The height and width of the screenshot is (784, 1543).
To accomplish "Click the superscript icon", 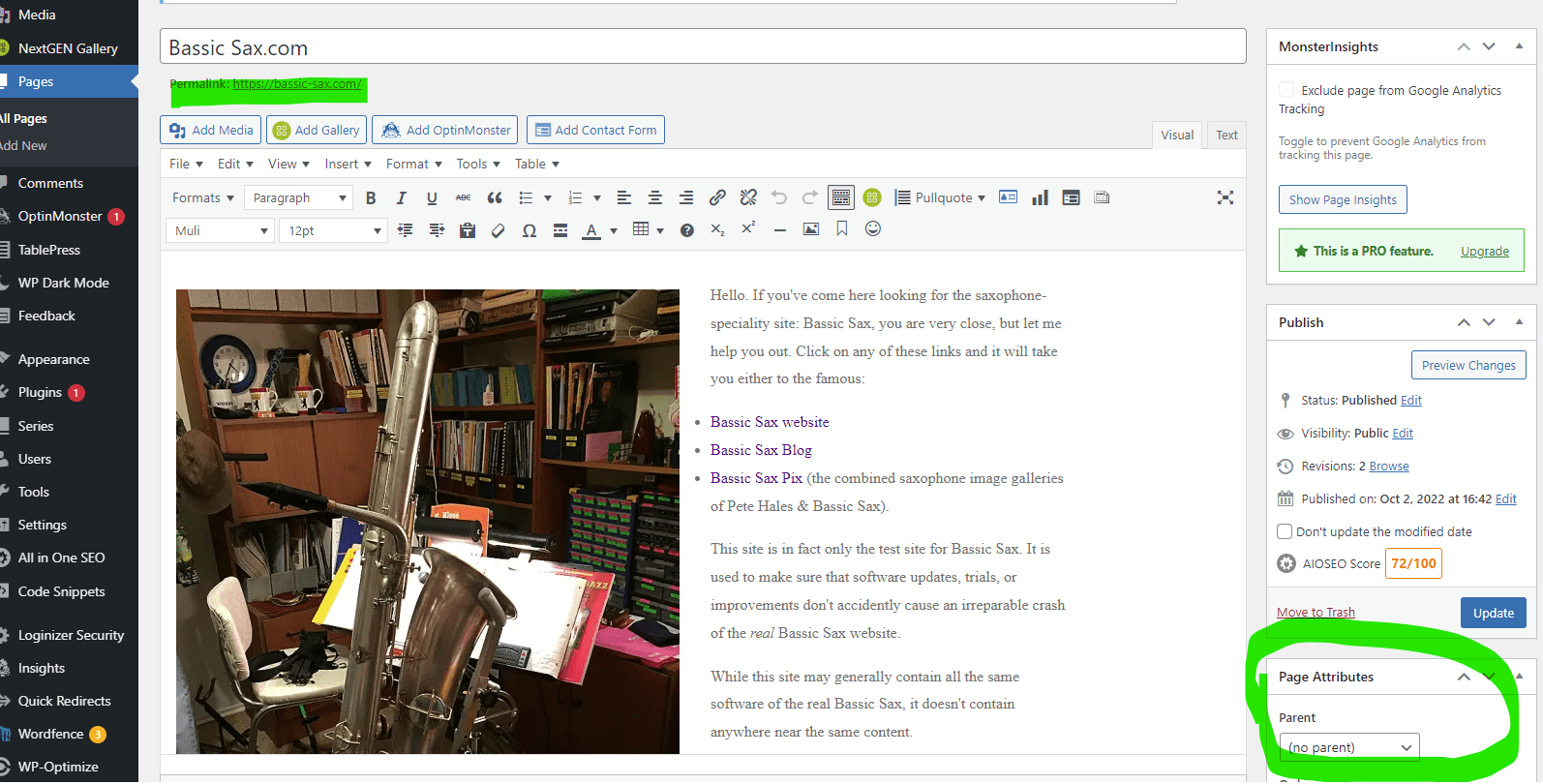I will [x=748, y=229].
